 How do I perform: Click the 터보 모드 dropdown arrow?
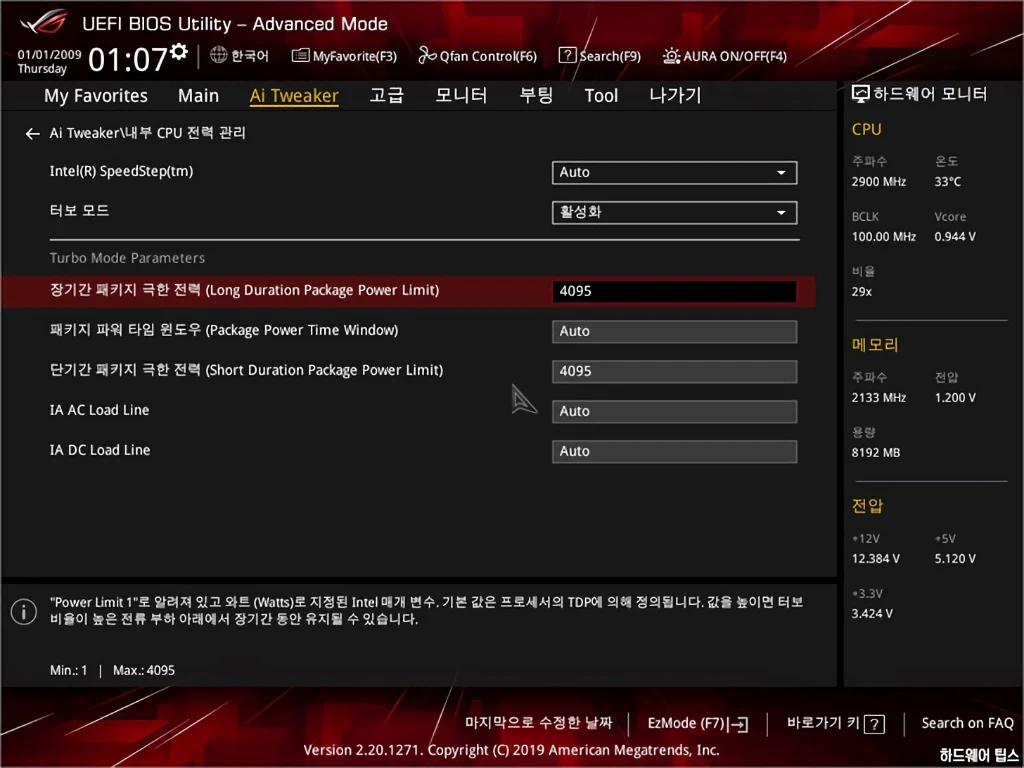tap(781, 213)
